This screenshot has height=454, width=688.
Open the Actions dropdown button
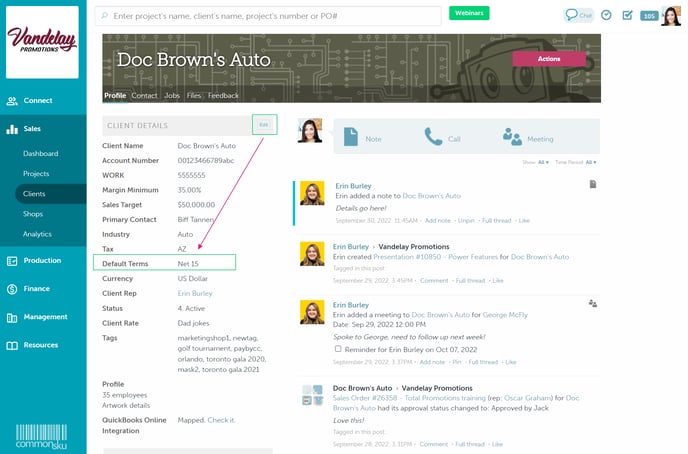[x=548, y=59]
